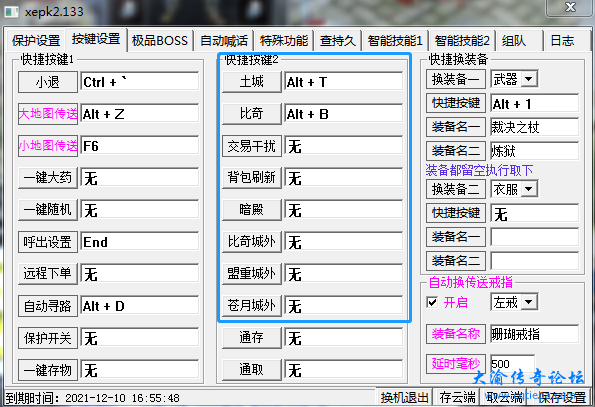Switch to the 组队 tab
Screen dimensions: 595x407
(x=514, y=41)
